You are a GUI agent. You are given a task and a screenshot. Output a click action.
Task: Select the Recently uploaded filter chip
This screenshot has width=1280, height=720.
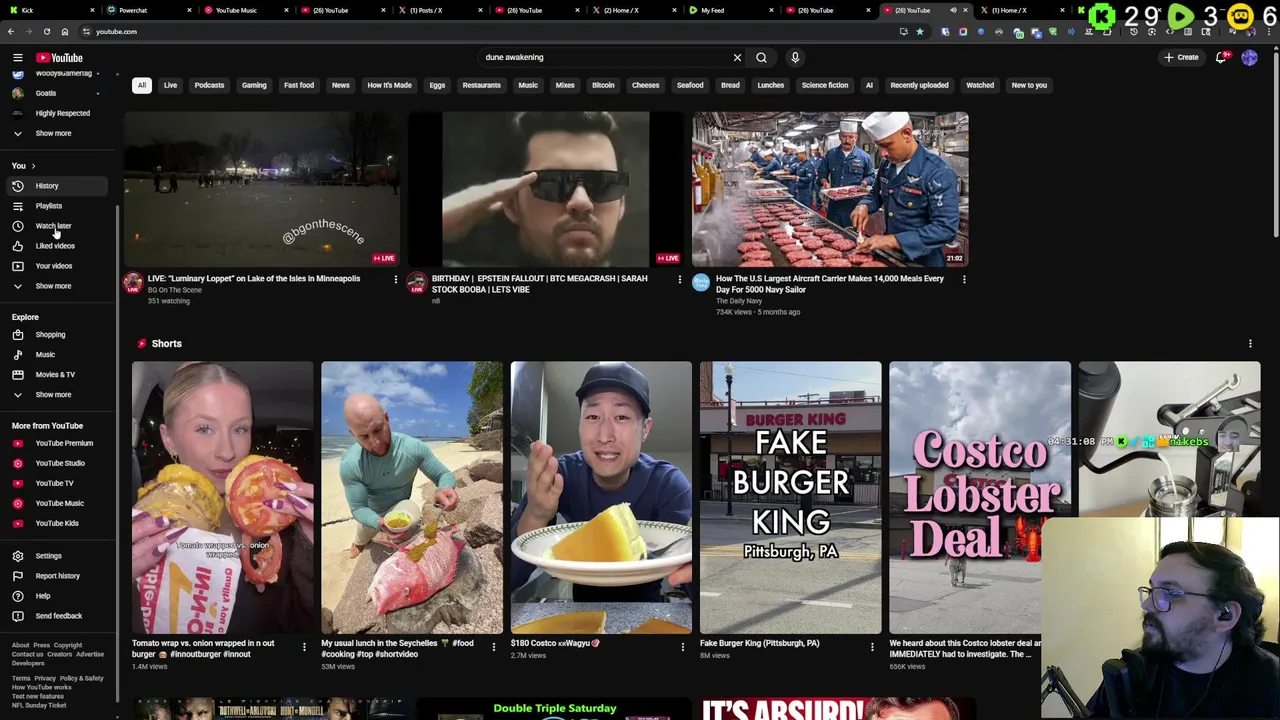tap(919, 85)
